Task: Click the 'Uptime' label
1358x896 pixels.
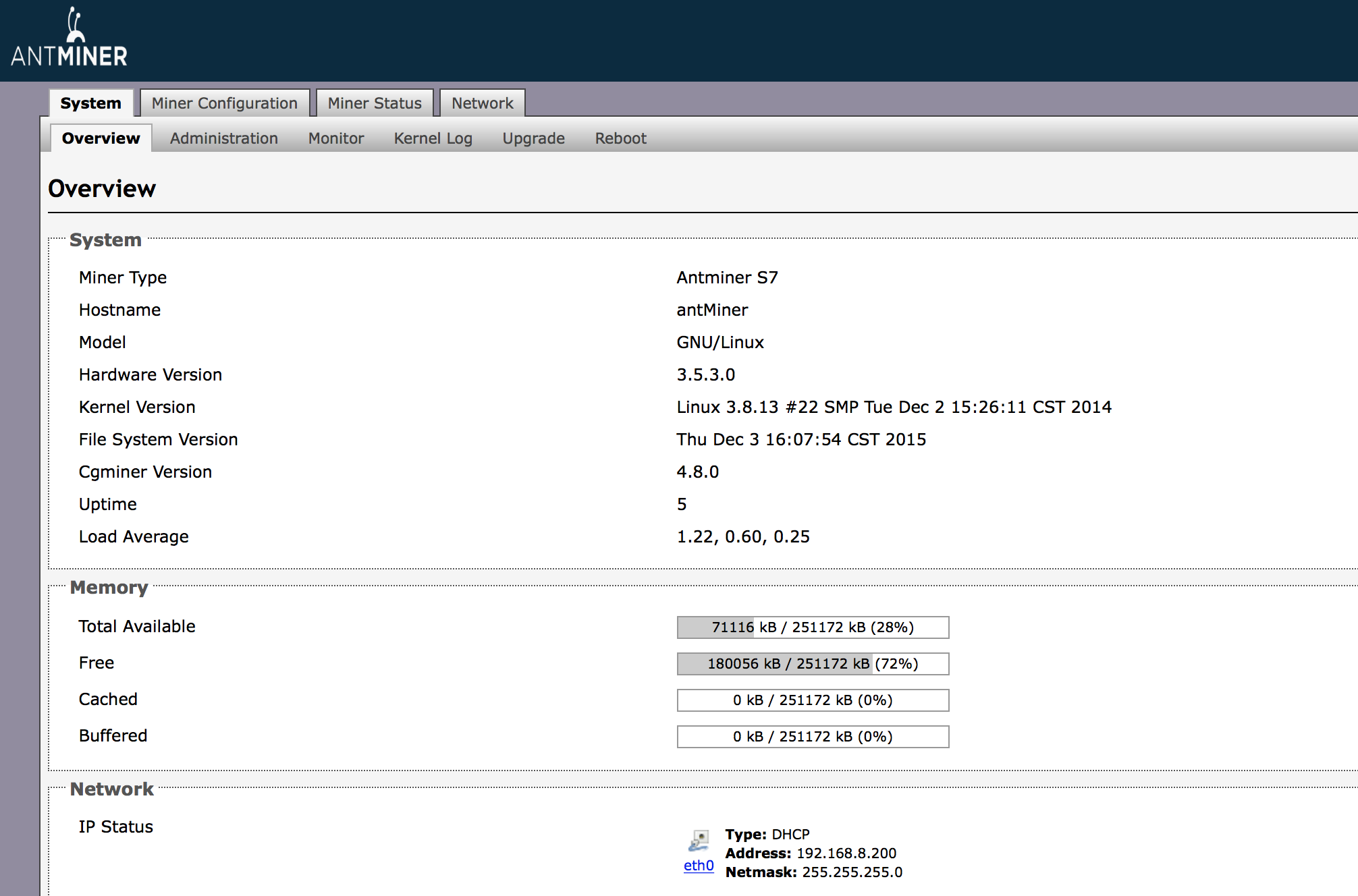Action: (108, 505)
